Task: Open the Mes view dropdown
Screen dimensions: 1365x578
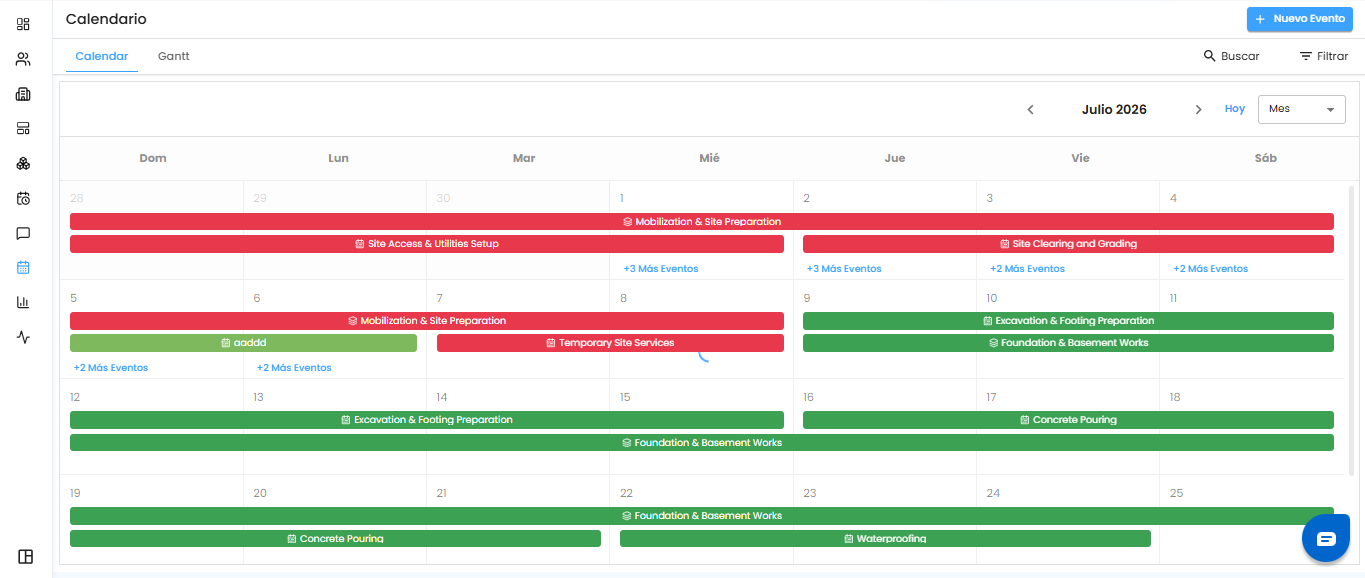Action: click(x=1301, y=109)
